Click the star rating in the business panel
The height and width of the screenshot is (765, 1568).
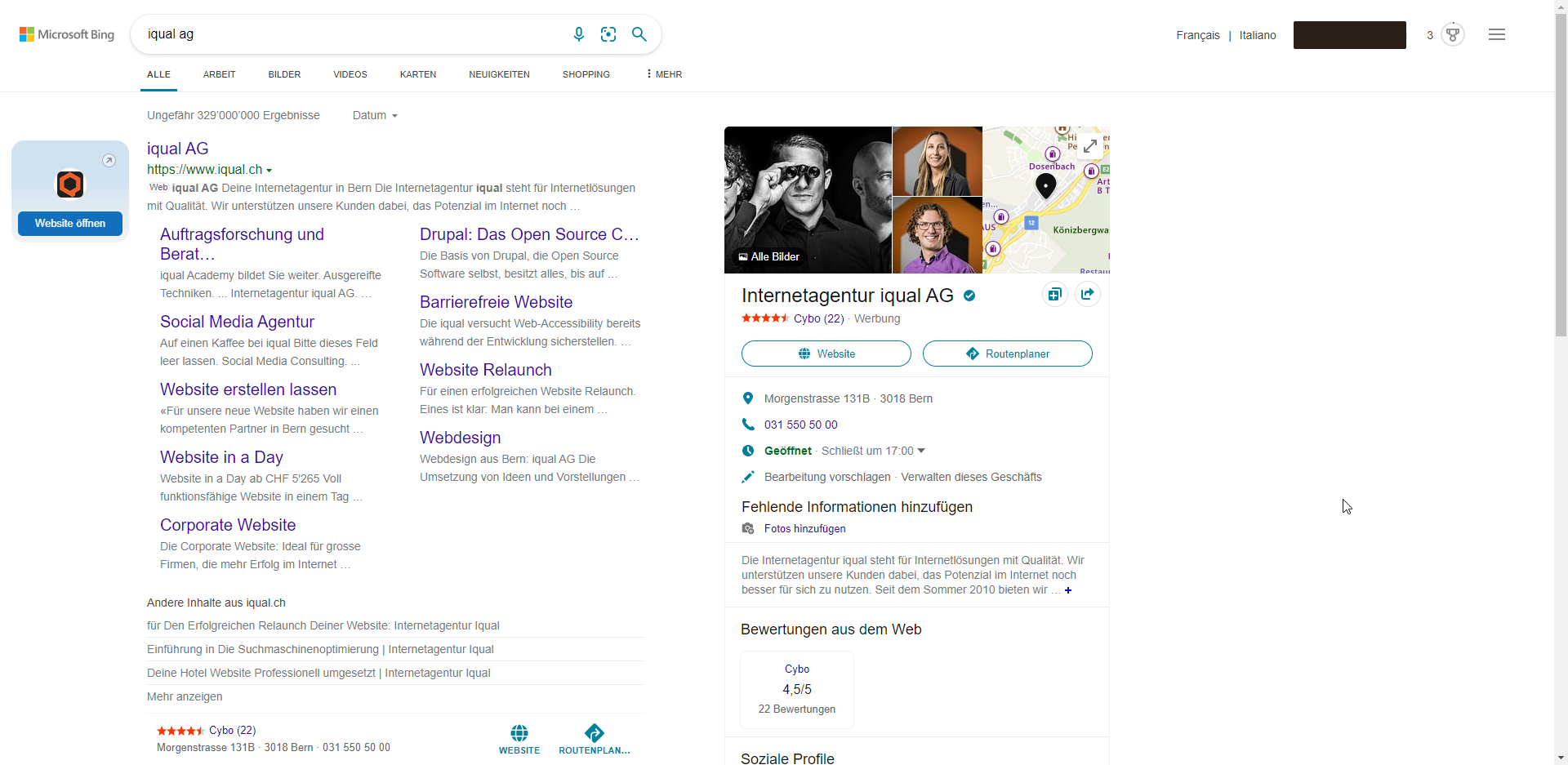[765, 318]
